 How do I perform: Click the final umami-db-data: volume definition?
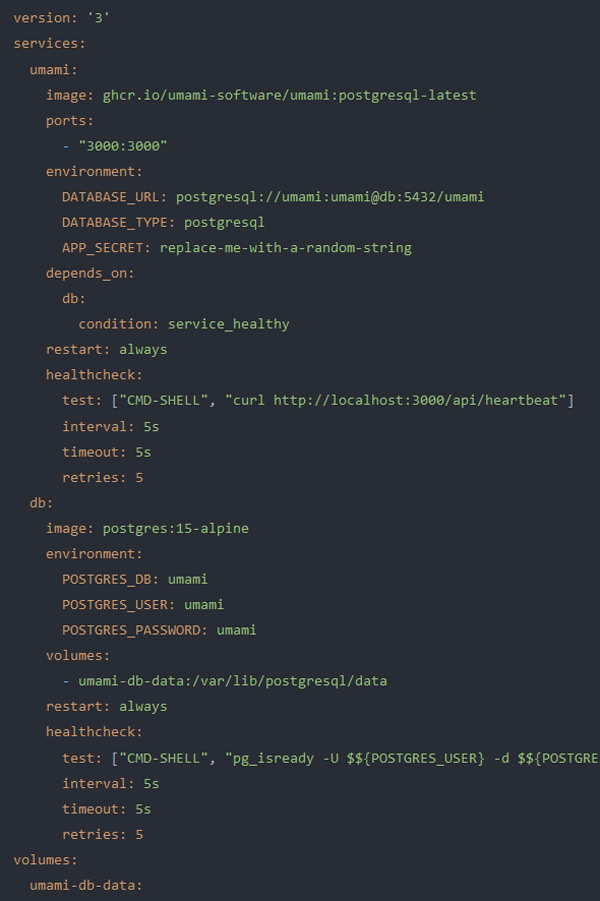pyautogui.click(x=85, y=885)
